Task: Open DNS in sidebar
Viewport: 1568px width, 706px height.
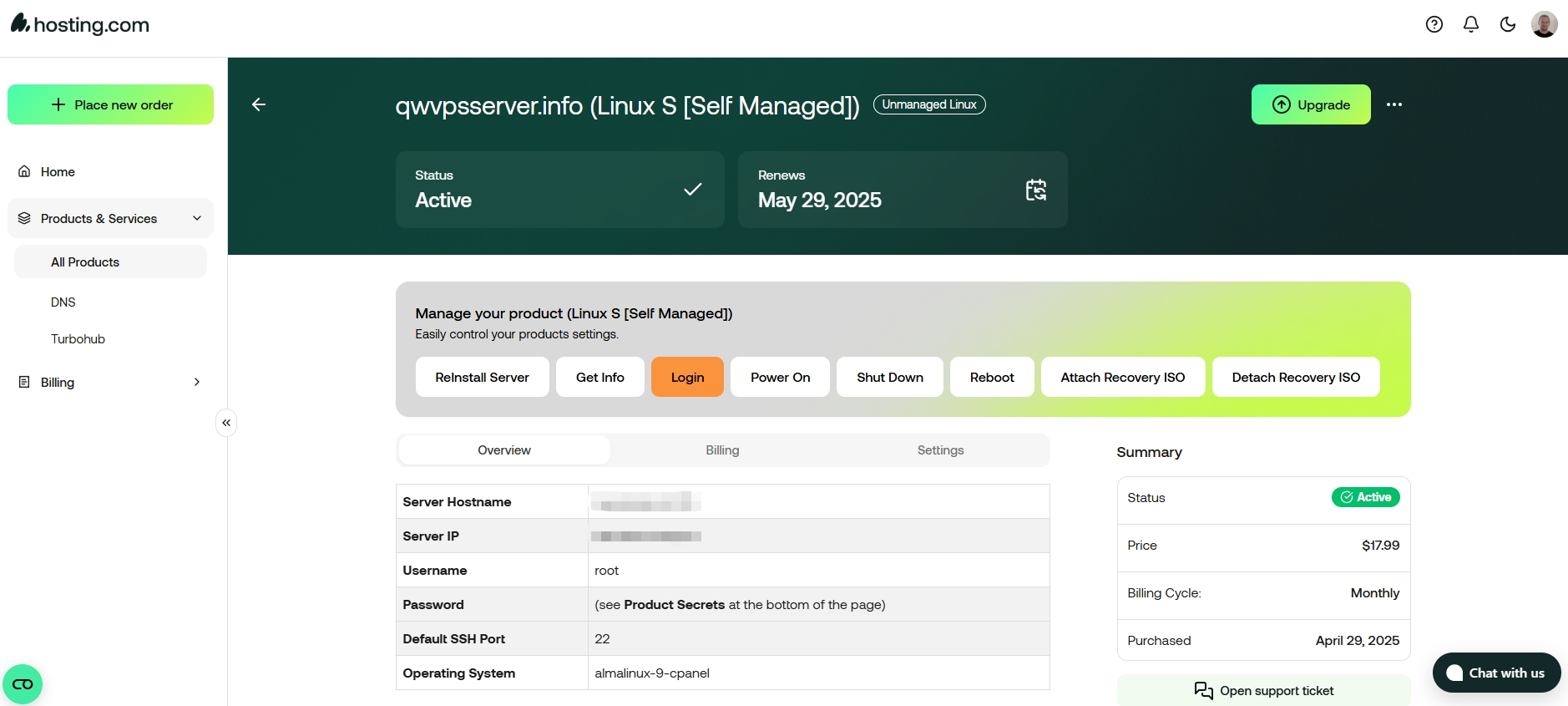Action: 63,302
